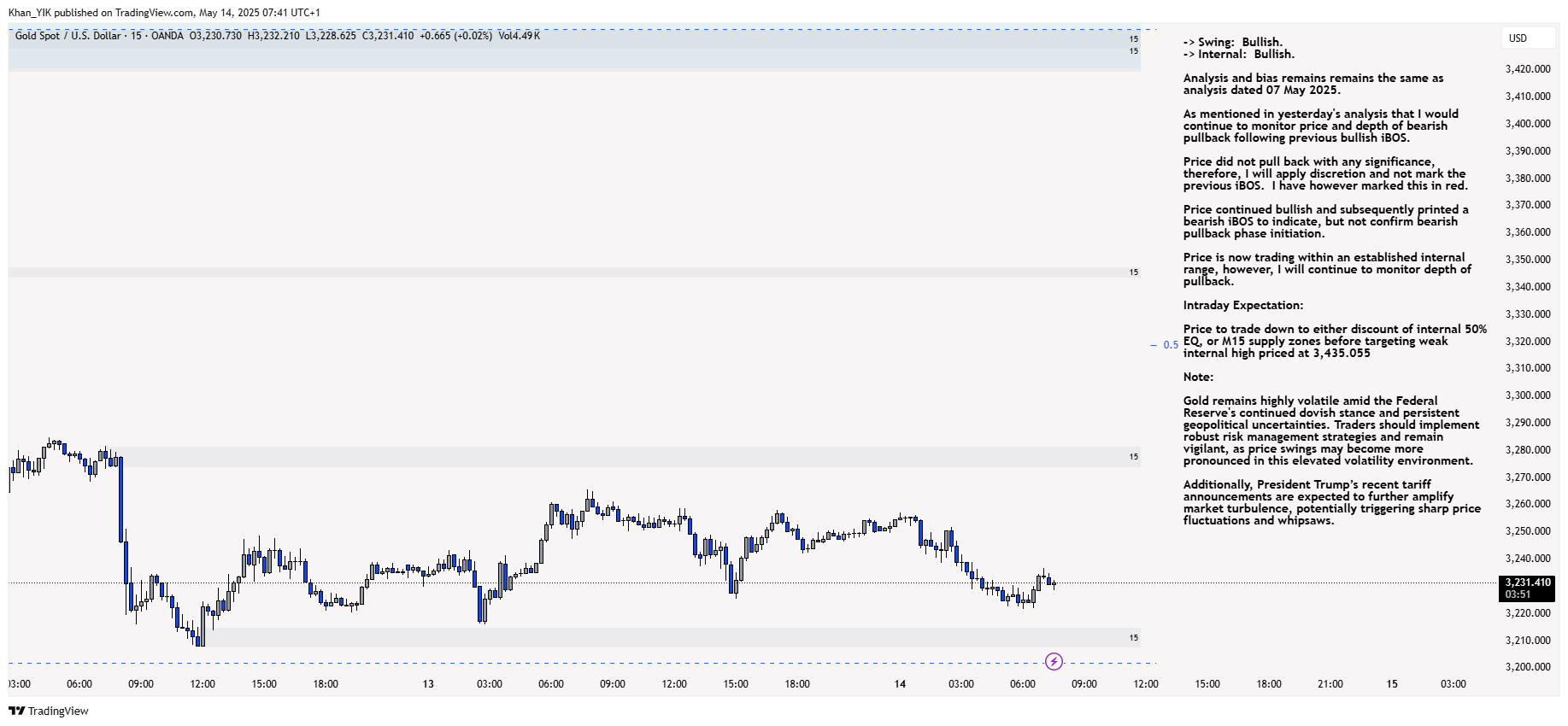Click the C3,231.410 close price value
Viewport: 1568px width, 726px height.
(x=388, y=36)
